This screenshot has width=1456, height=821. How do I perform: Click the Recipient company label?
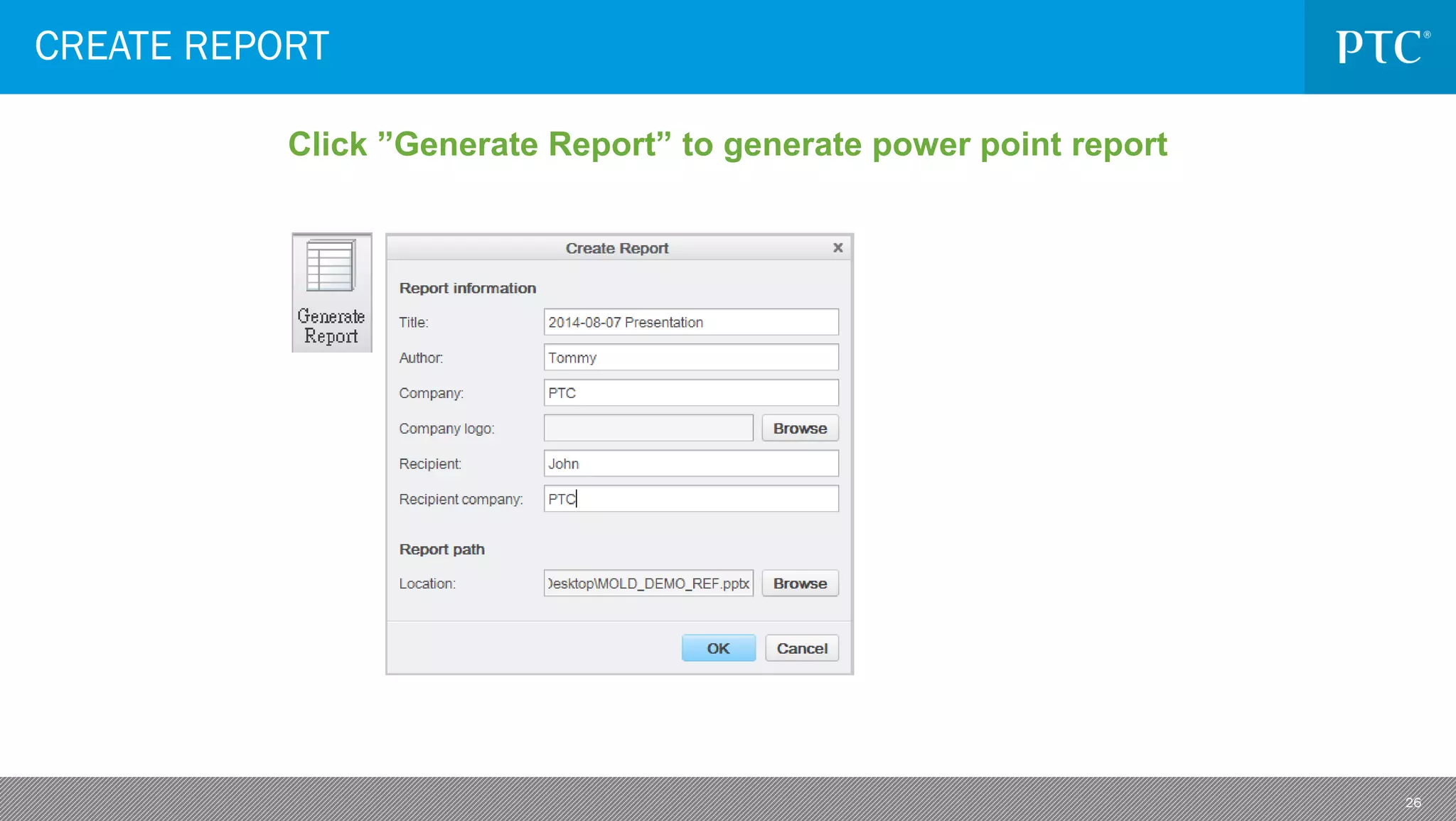pos(461,499)
